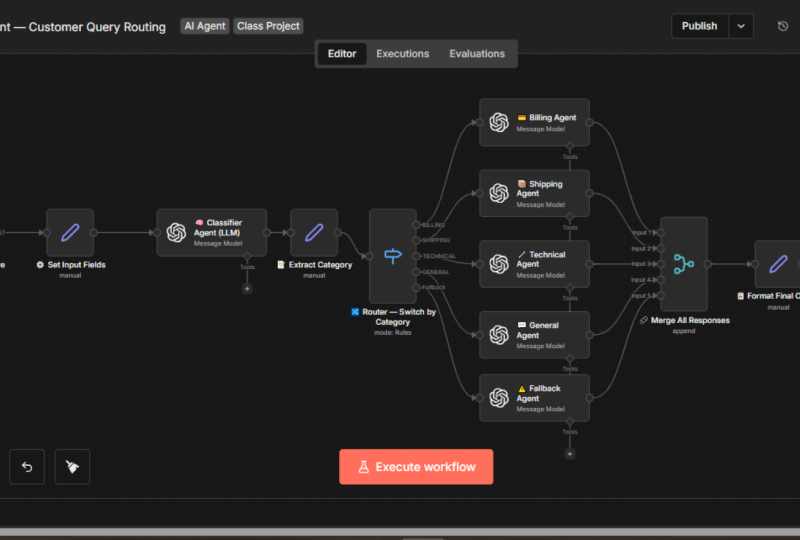Click the Fallback output port on Router
800x540 pixels.
point(416,288)
